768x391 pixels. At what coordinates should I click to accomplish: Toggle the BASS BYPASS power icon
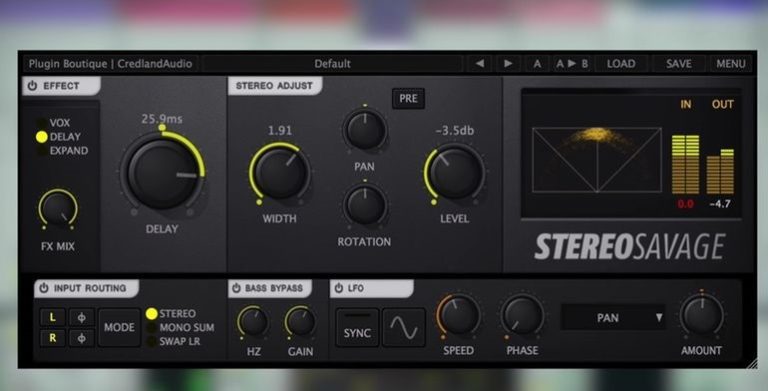click(x=236, y=288)
